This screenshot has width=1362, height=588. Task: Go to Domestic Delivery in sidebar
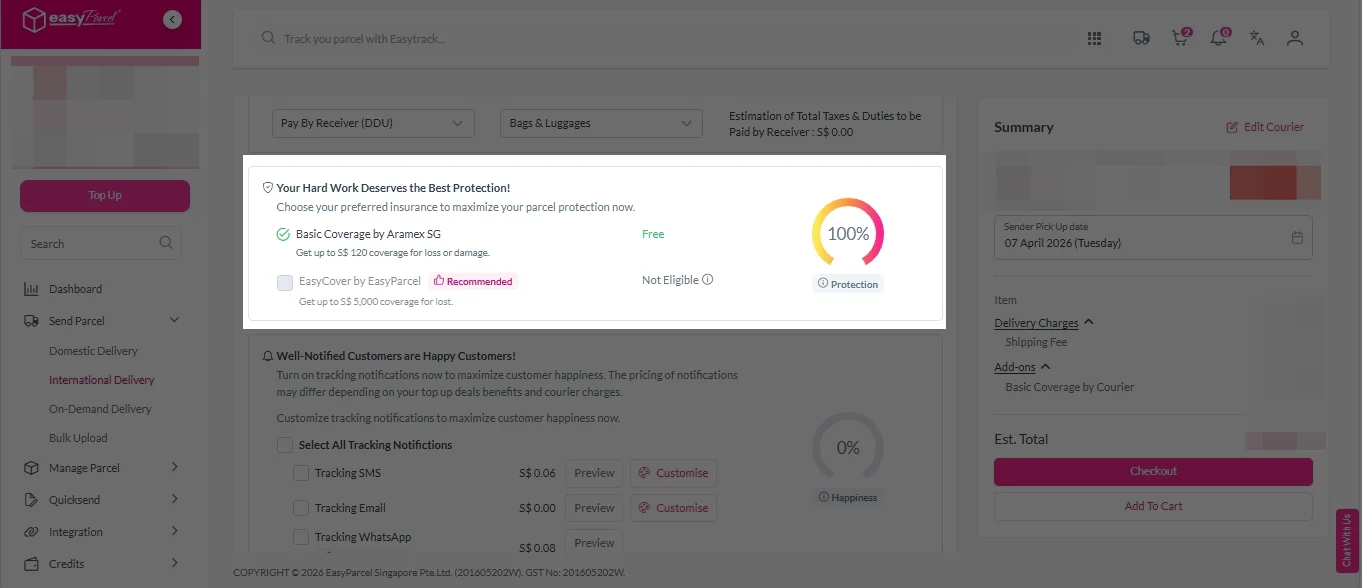[x=93, y=351]
